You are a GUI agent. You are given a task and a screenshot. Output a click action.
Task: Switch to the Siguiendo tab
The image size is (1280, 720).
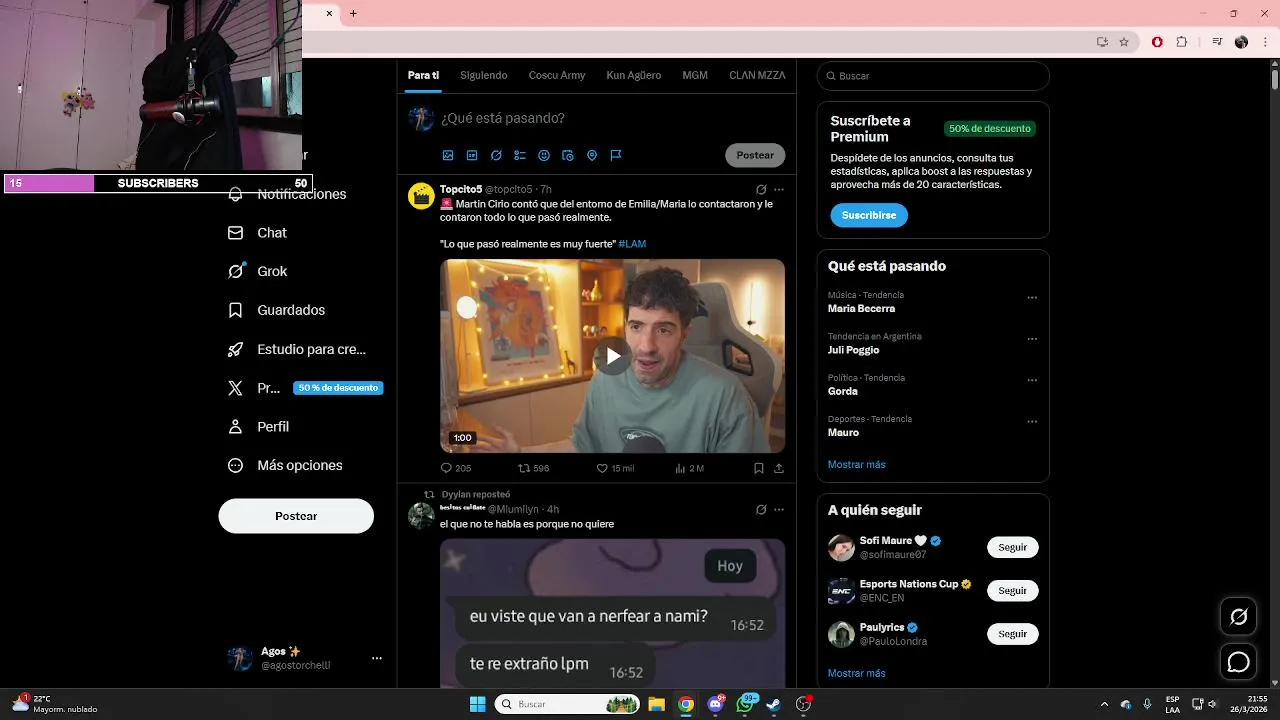coord(484,76)
